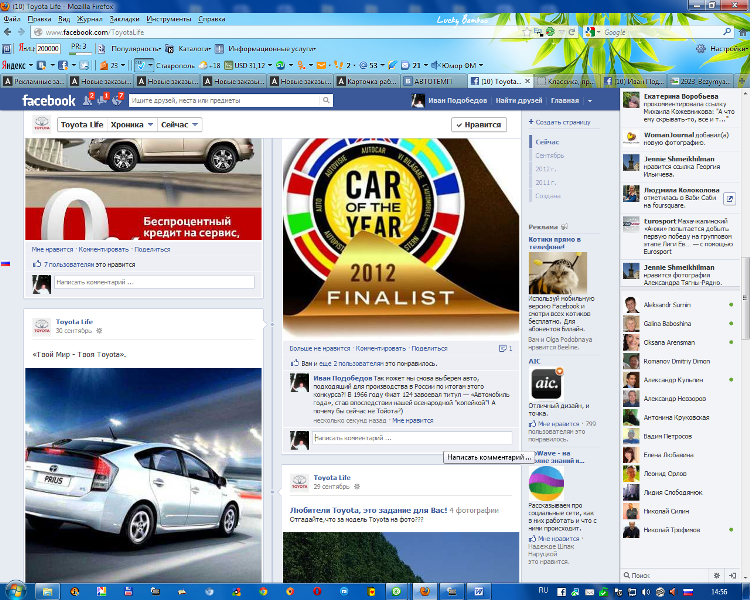Viewport: 750px width, 600px height.
Task: Open the Файл menu
Action: (12, 19)
